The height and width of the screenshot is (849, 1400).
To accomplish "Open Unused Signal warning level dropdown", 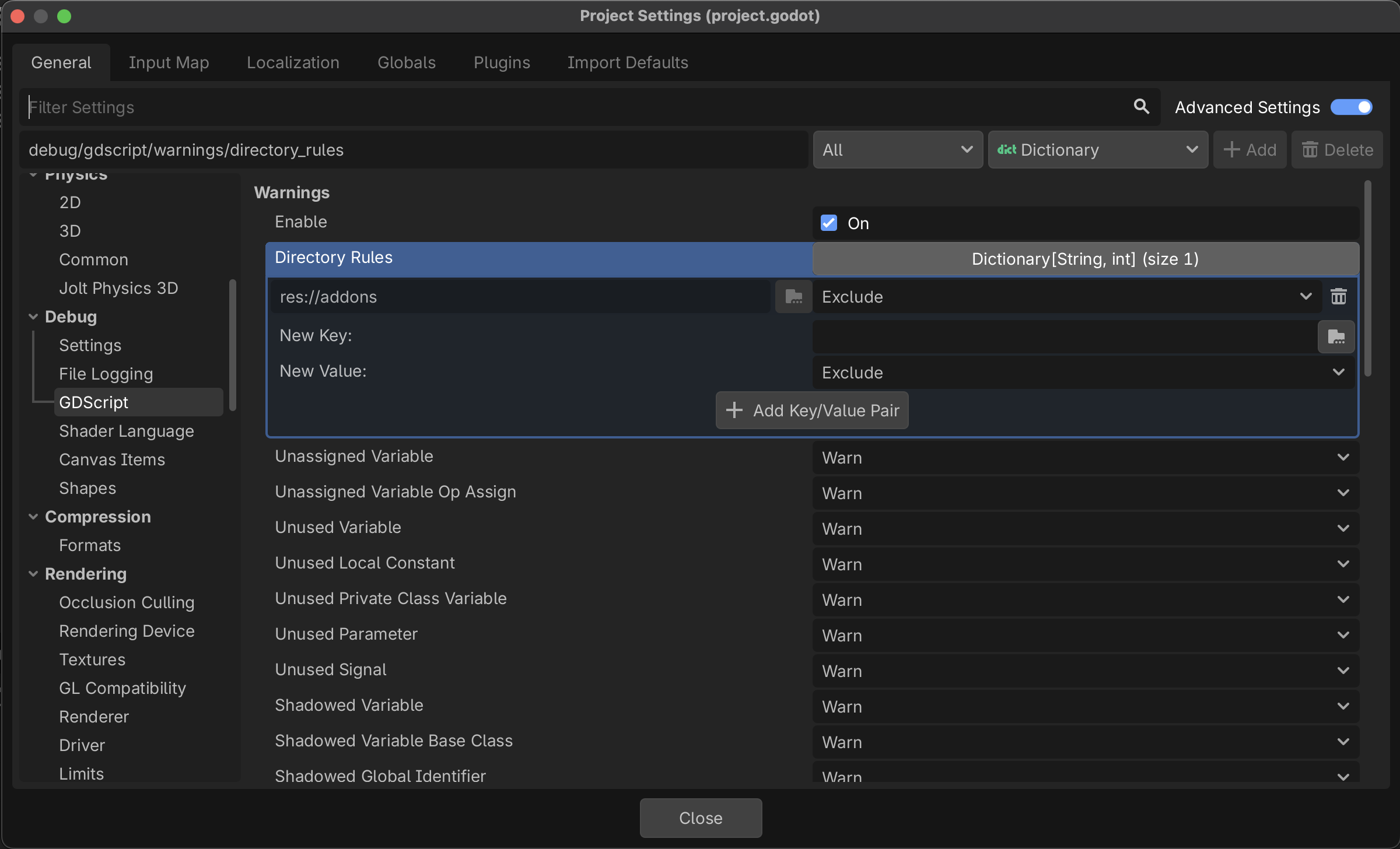I will click(x=1086, y=671).
